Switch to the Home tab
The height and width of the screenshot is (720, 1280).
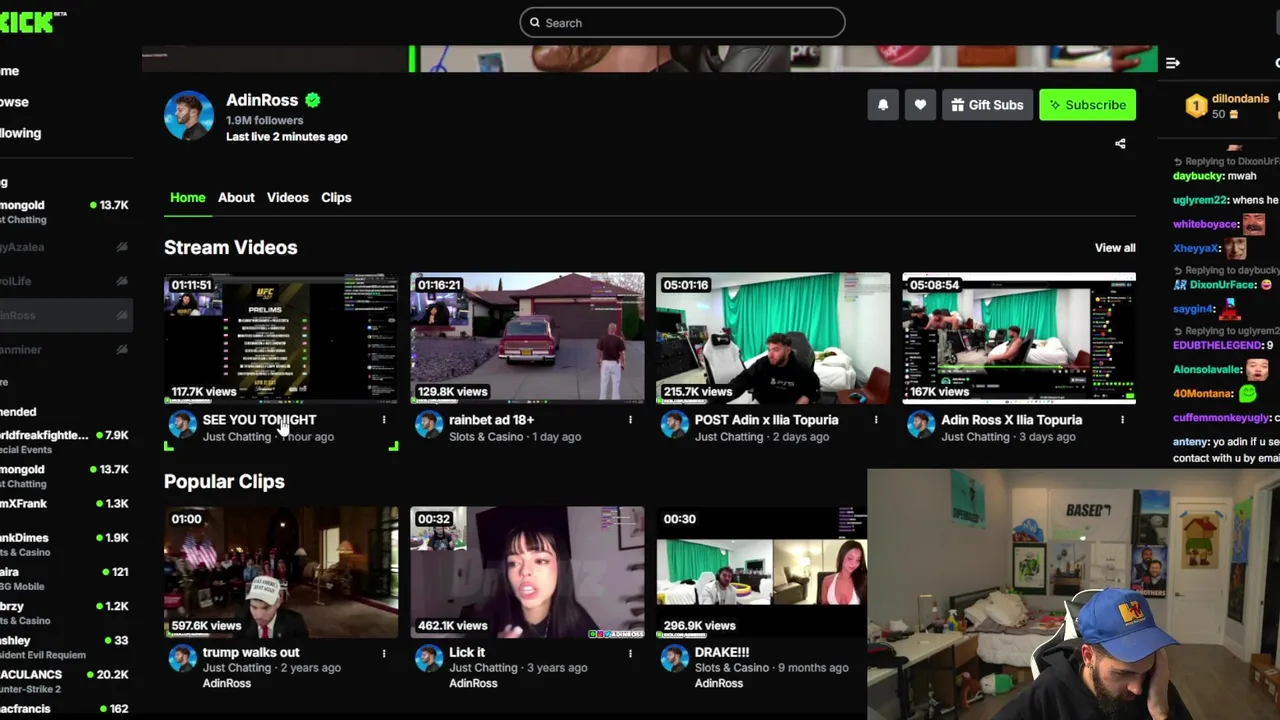(x=187, y=198)
